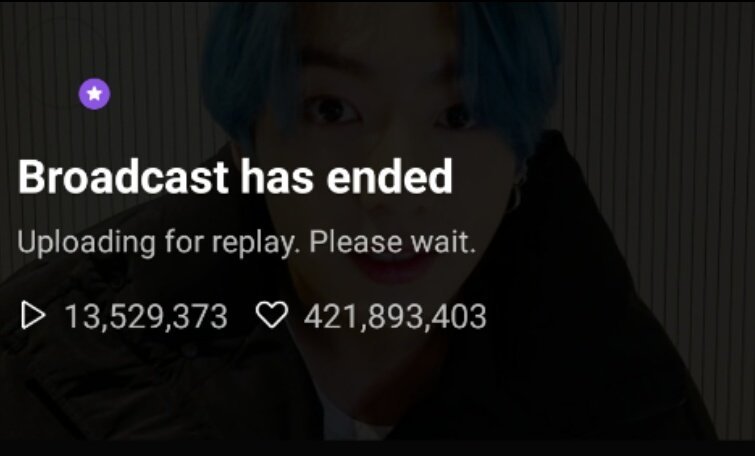
Task: Click the black bar below the video
Action: tap(378, 448)
